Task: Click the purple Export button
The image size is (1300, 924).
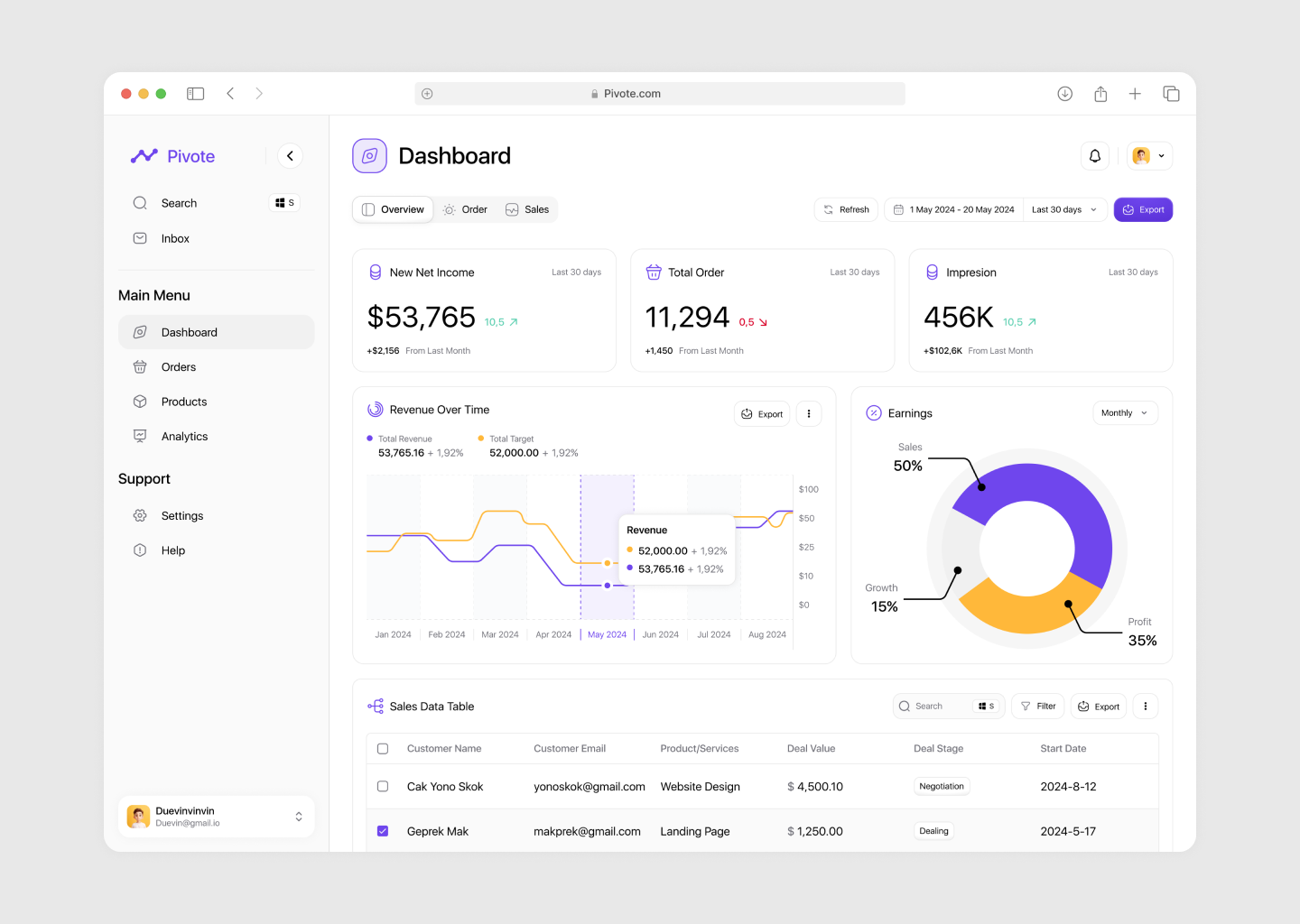Action: [x=1143, y=209]
